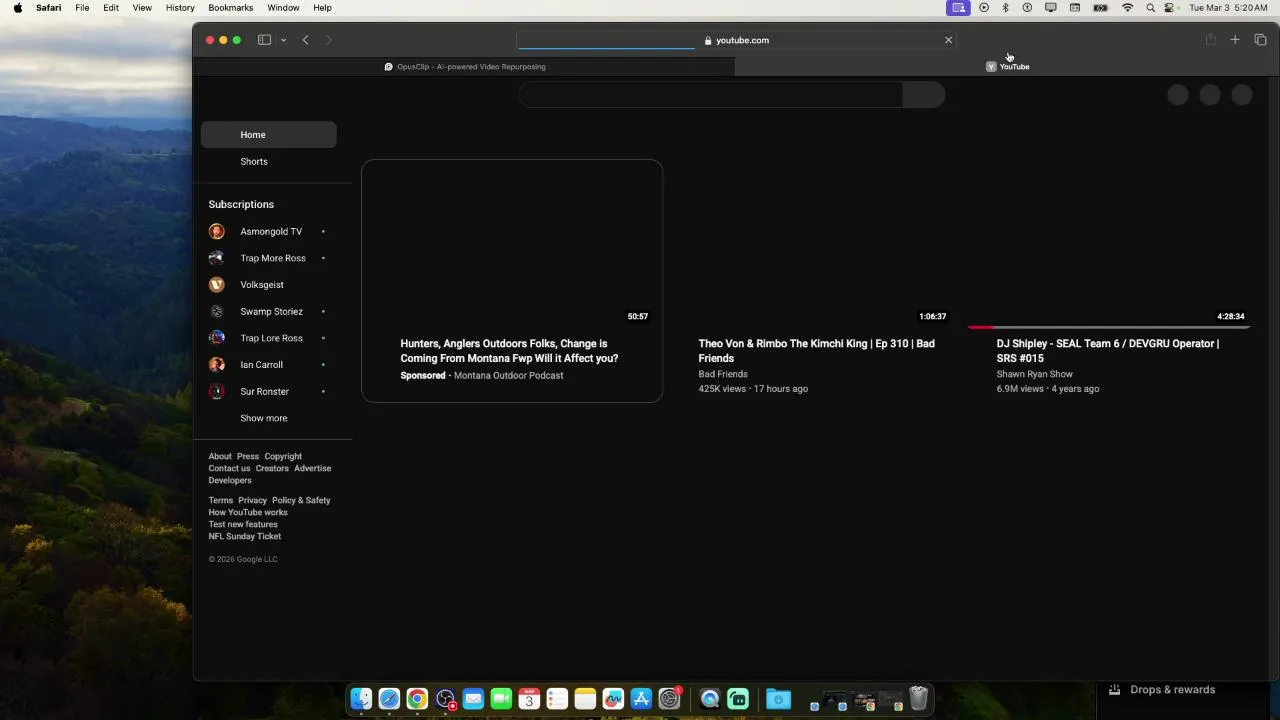Open sponsored Montana Fwp video title
This screenshot has height=720, width=1280.
coord(509,351)
